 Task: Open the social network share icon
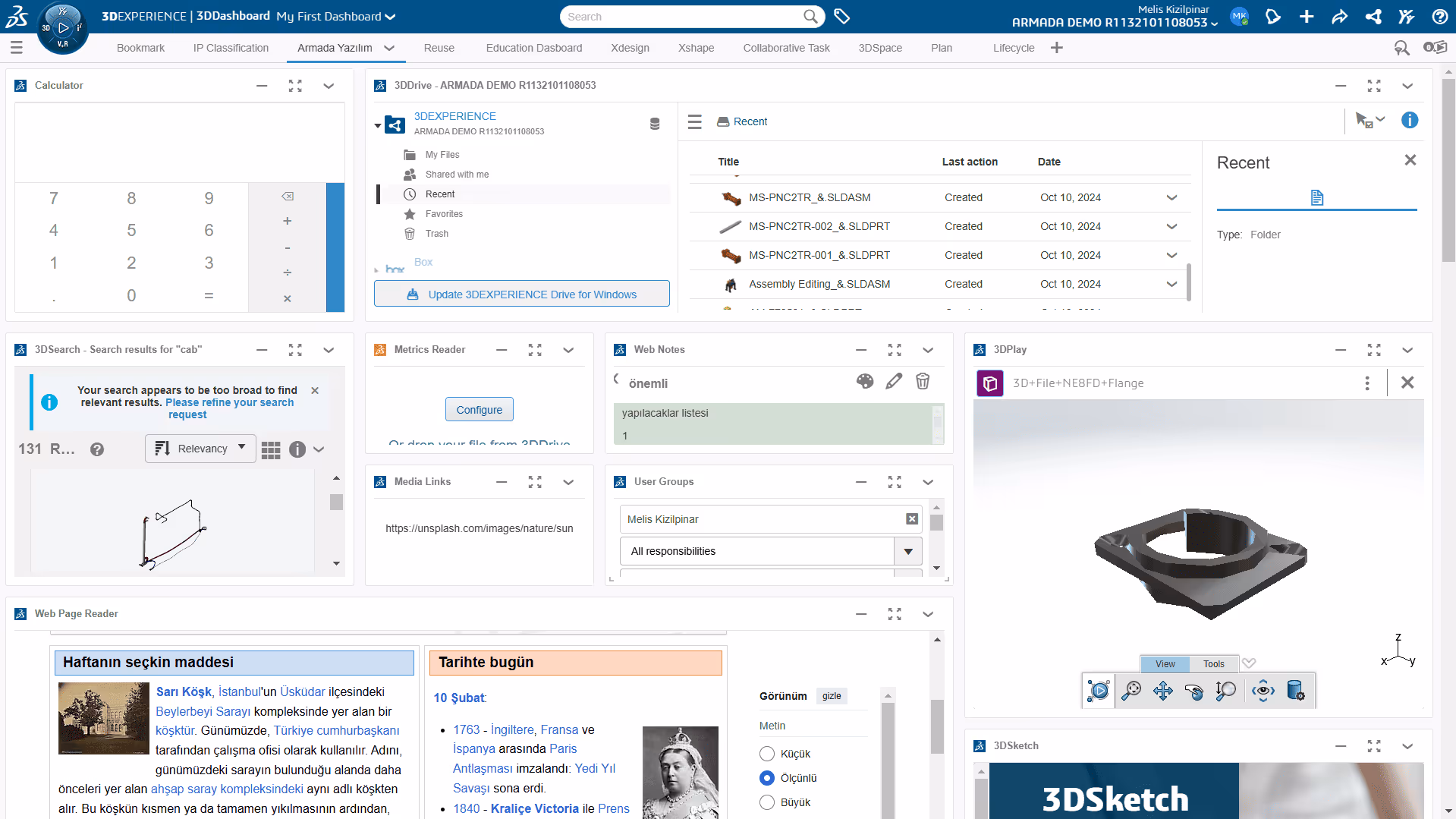(x=1373, y=16)
